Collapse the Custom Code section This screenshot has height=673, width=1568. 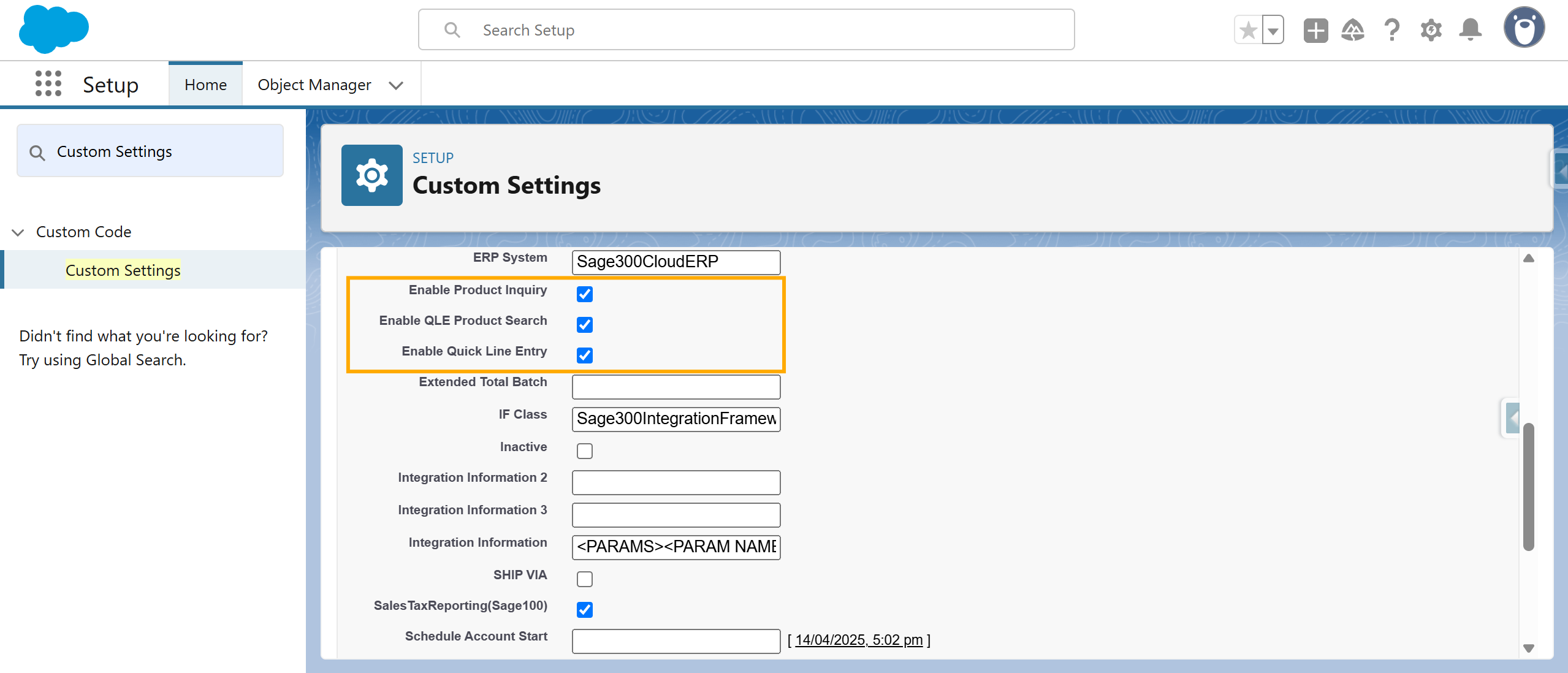(x=18, y=232)
